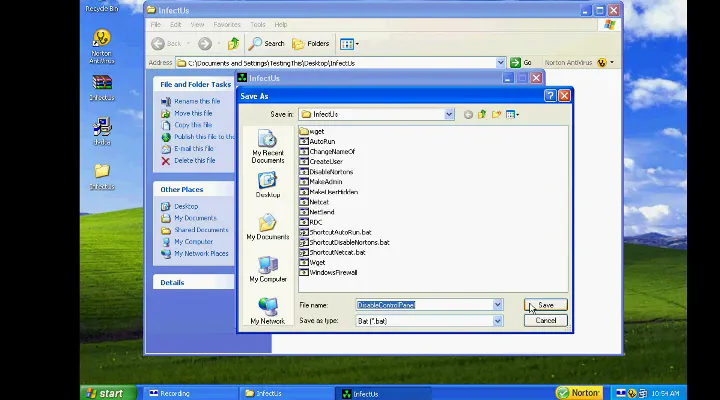This screenshot has width=720, height=400.
Task: Open Help menu in Explorer window
Action: [281, 25]
